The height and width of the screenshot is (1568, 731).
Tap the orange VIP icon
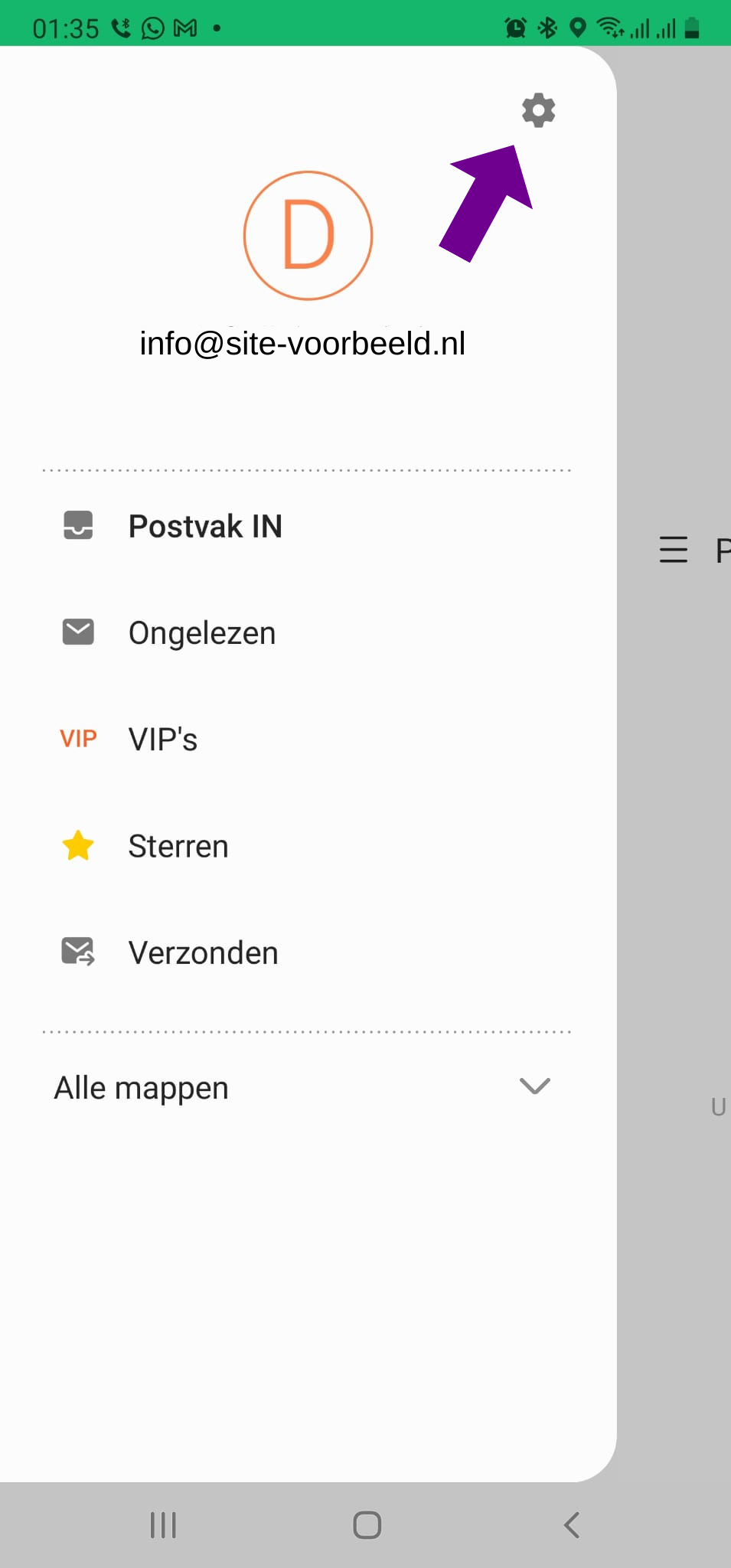[78, 739]
